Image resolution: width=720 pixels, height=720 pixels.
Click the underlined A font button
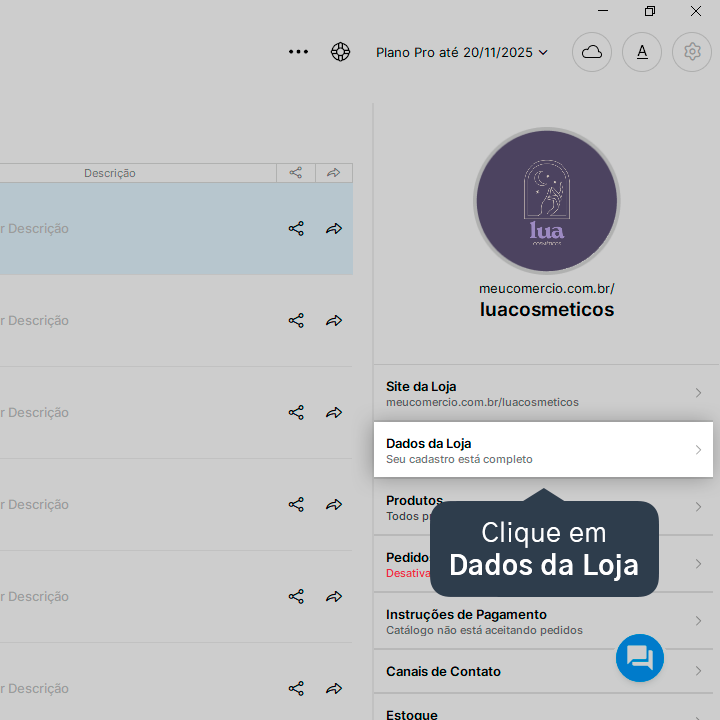[x=641, y=52]
